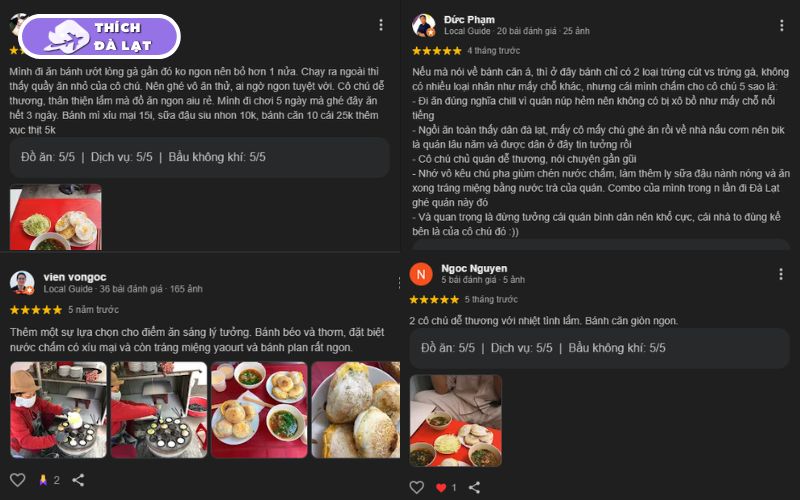This screenshot has height=500, width=800.
Task: Share Ngoc Nguyen's review
Action: [474, 487]
